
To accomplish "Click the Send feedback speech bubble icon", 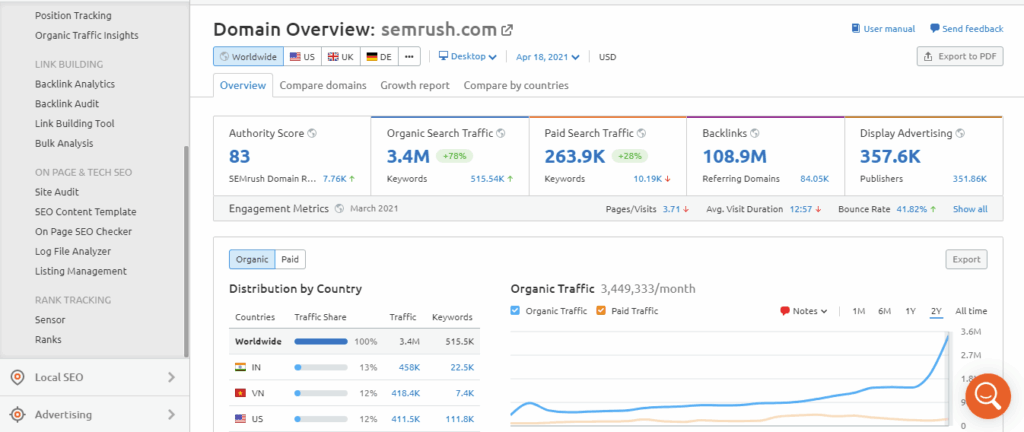I will pyautogui.click(x=934, y=29).
